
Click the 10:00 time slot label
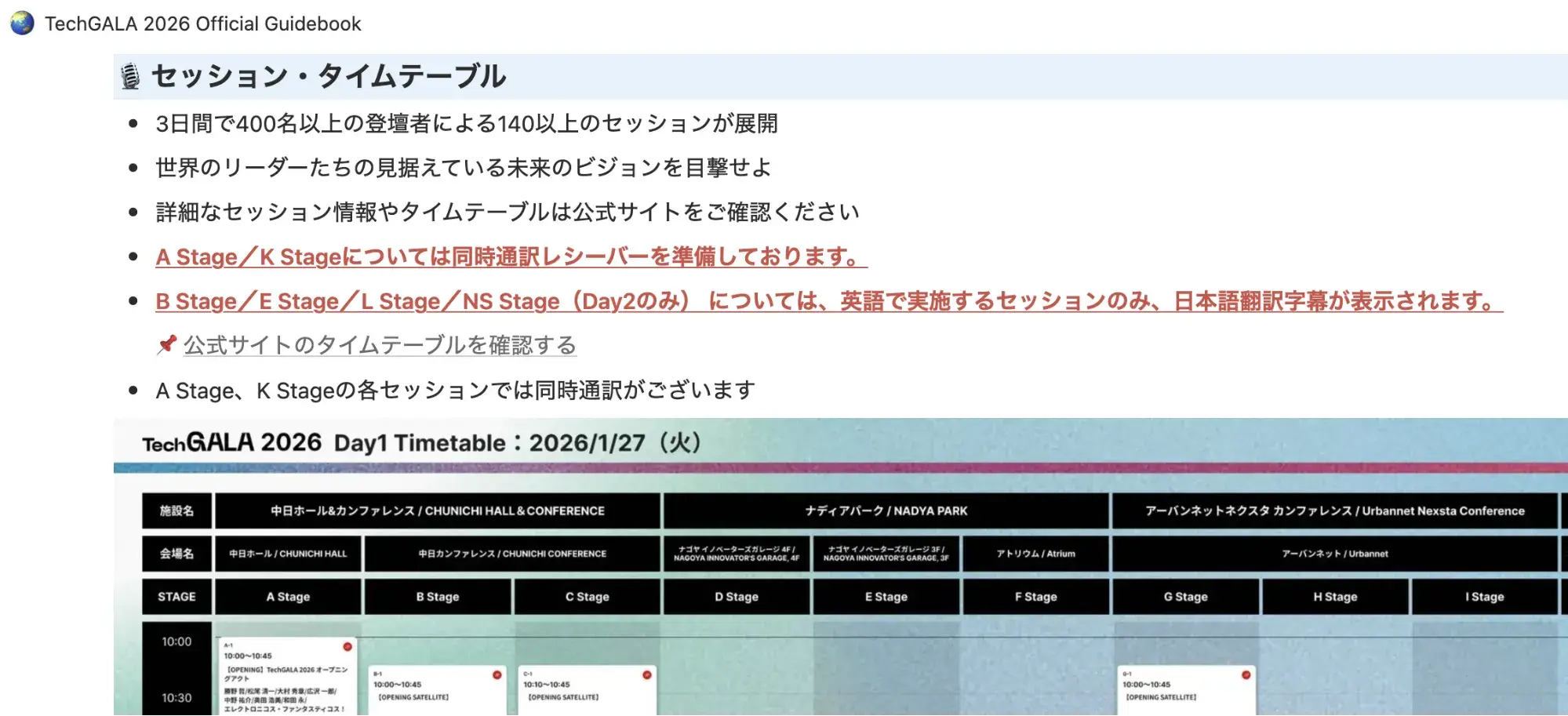(176, 641)
